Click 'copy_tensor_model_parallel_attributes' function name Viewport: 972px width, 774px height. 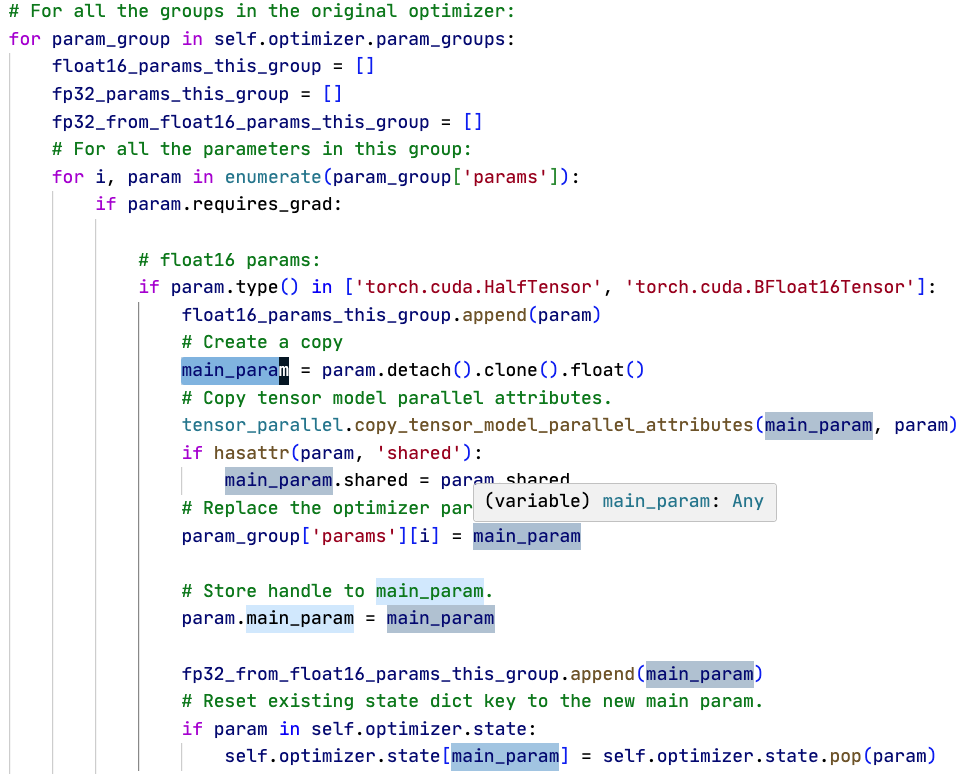(x=554, y=426)
